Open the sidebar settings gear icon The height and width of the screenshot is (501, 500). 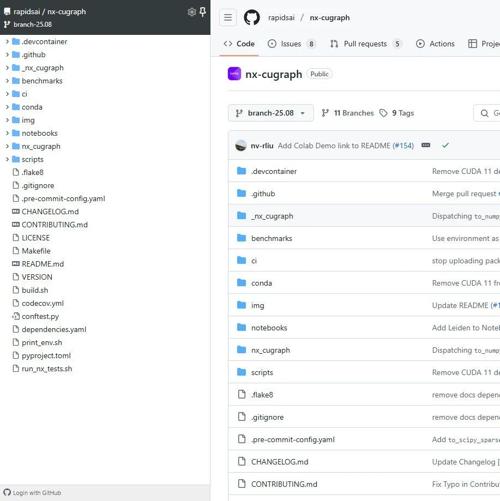pyautogui.click(x=192, y=12)
